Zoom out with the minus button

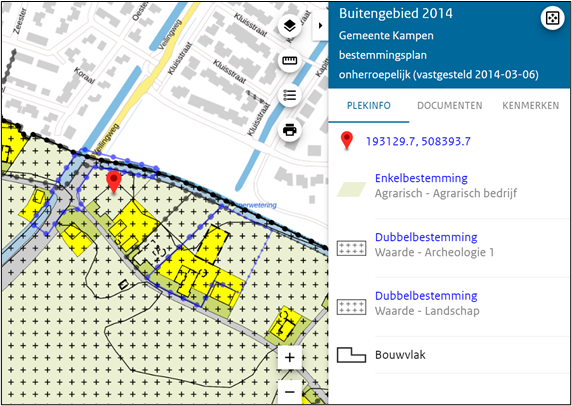[x=290, y=392]
